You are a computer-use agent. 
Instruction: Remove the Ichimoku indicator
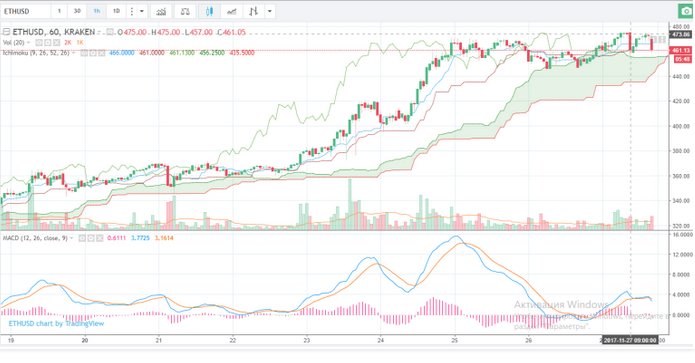tap(102, 53)
